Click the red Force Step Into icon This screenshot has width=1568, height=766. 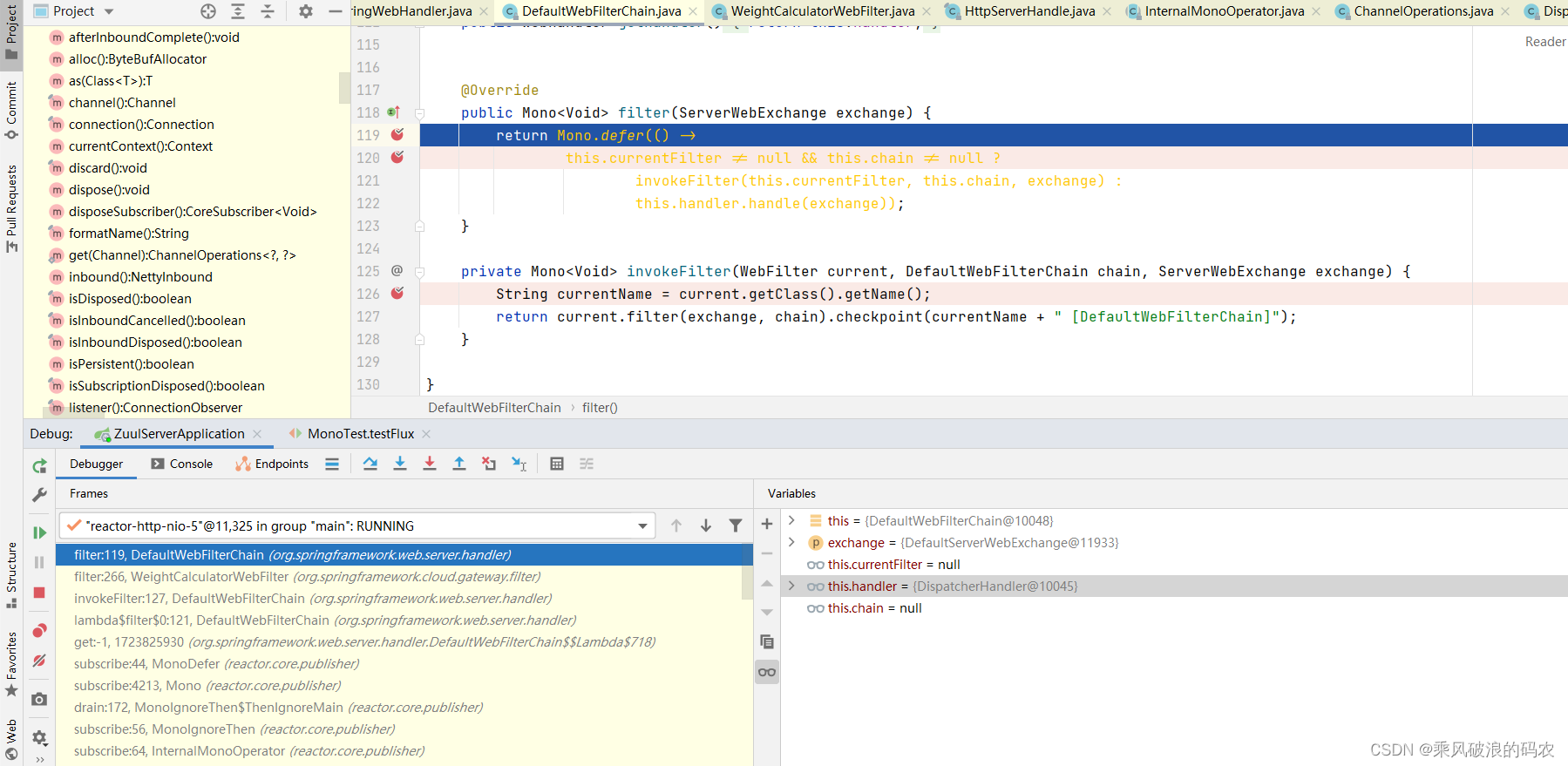pyautogui.click(x=430, y=464)
